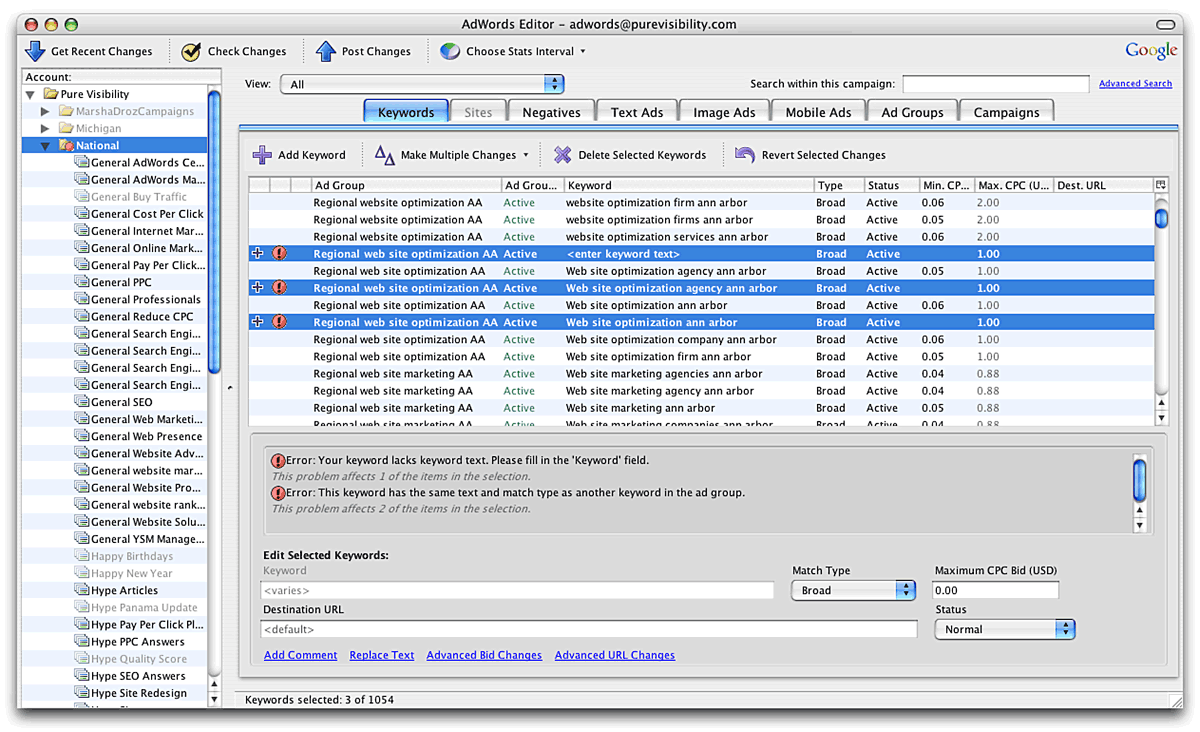Click the column chooser icon in table header
Viewport: 1200px width, 732px height.
point(1160,185)
